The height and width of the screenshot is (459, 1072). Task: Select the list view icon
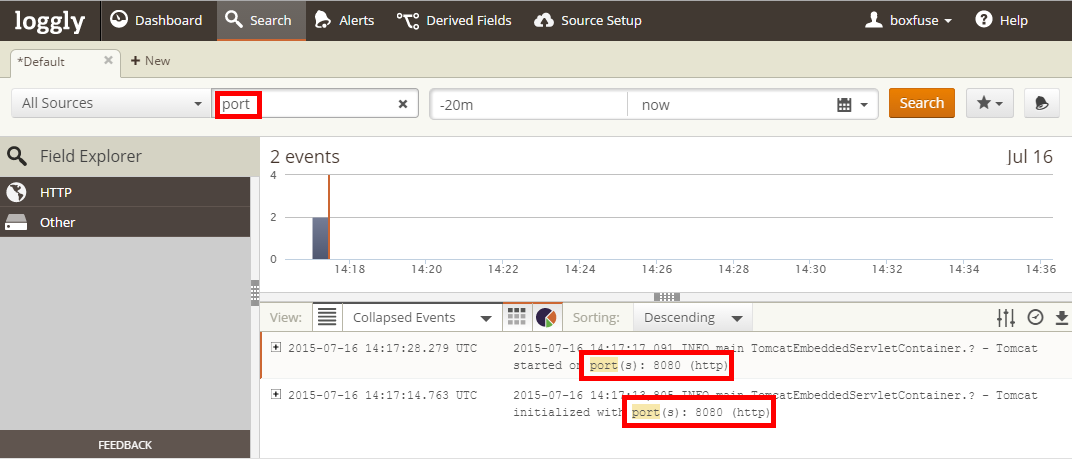click(x=327, y=317)
